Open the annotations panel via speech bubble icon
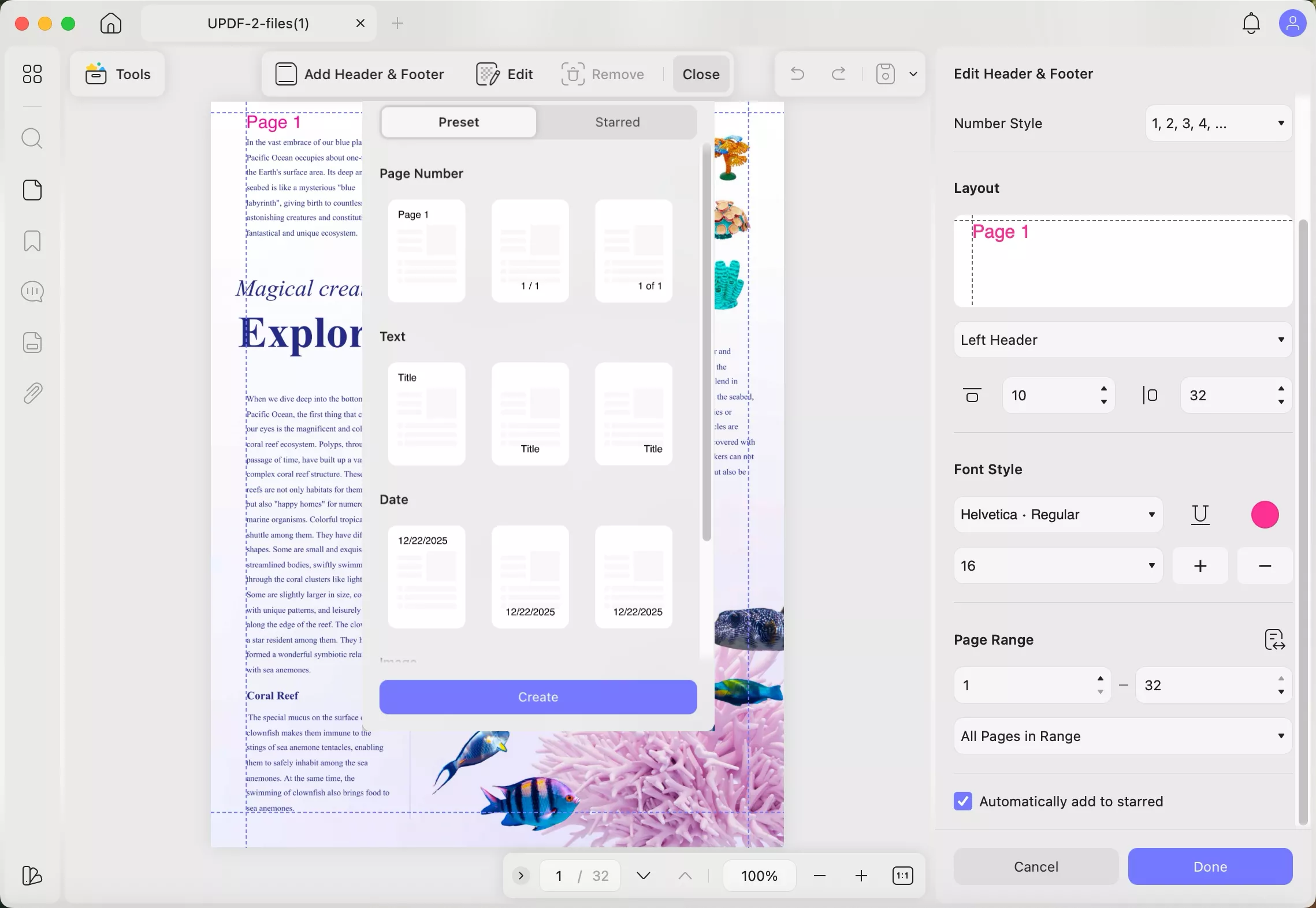The height and width of the screenshot is (908, 1316). (x=32, y=292)
